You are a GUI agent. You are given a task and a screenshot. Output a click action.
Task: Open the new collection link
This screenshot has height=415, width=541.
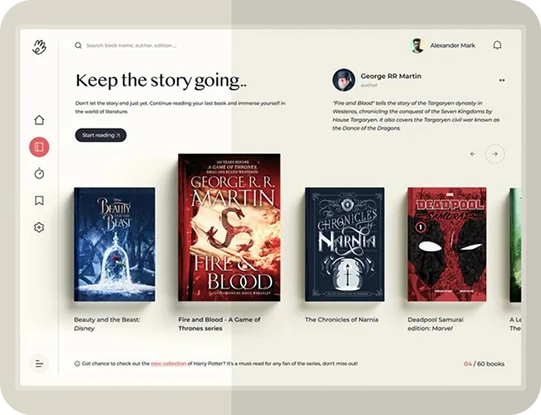pos(169,364)
